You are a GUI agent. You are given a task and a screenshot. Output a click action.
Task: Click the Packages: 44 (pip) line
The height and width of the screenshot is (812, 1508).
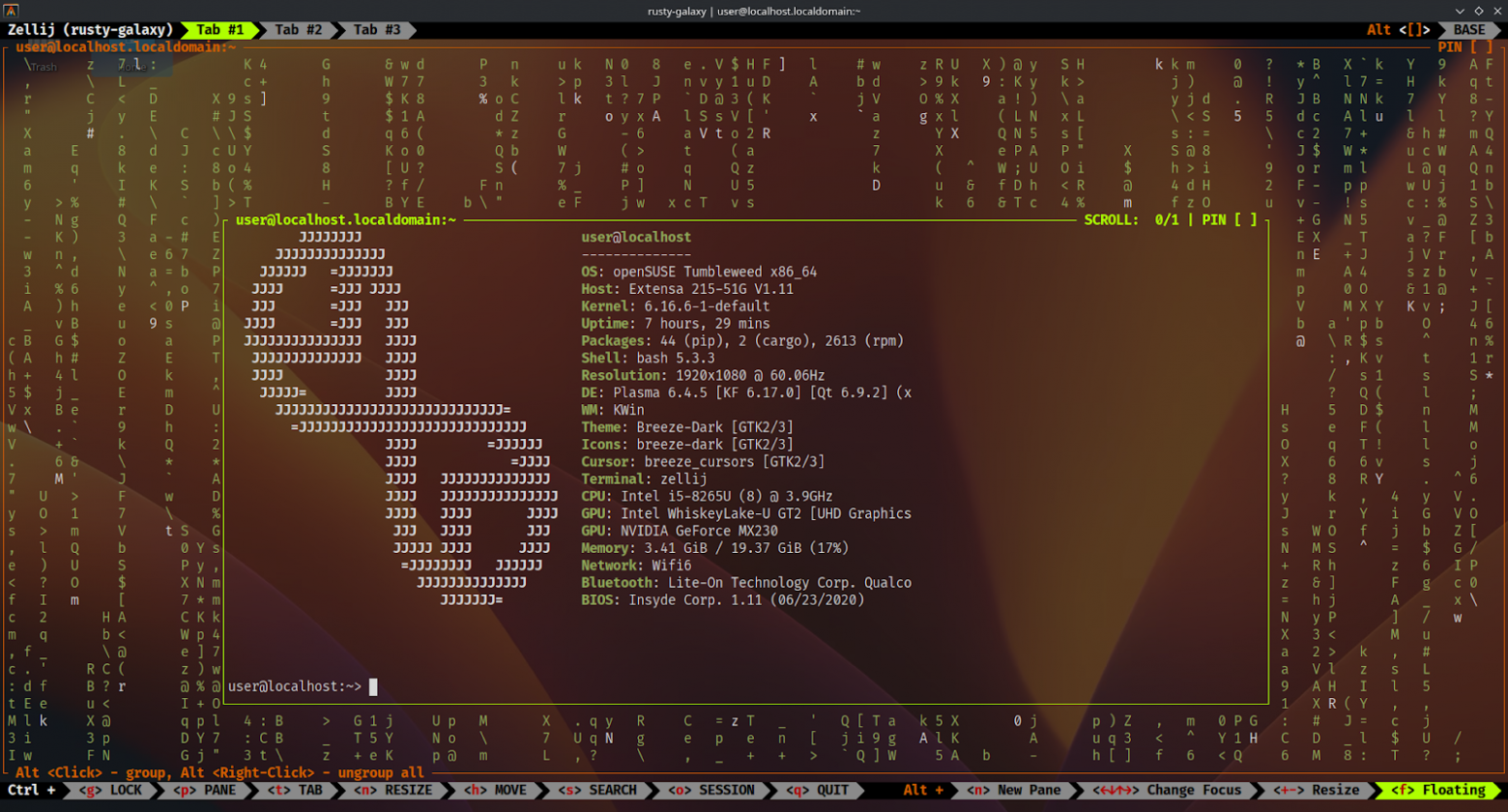(742, 341)
